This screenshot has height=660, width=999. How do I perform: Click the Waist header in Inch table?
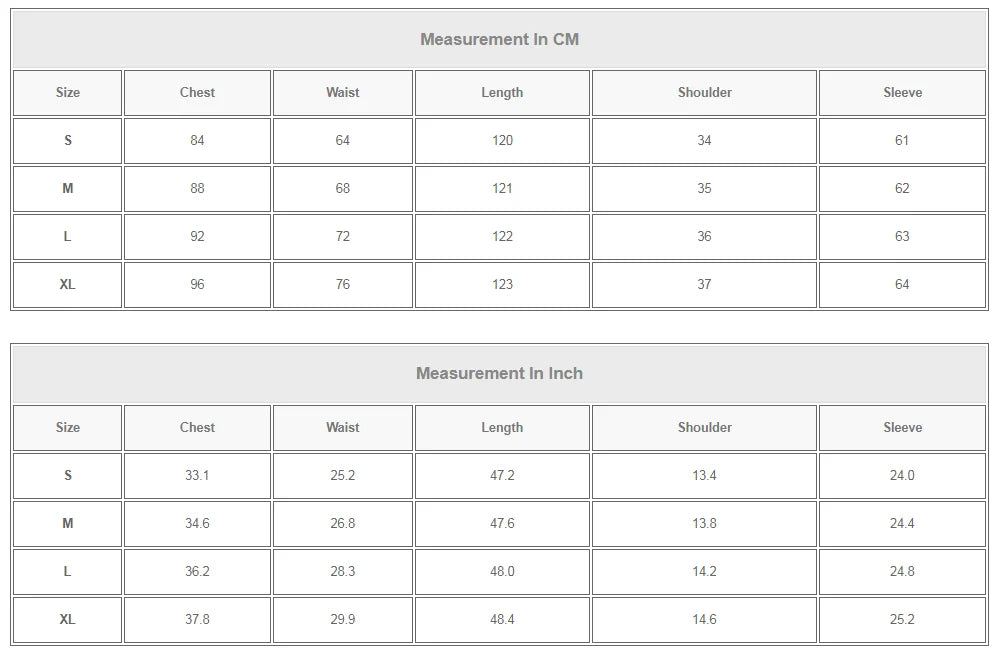point(342,428)
